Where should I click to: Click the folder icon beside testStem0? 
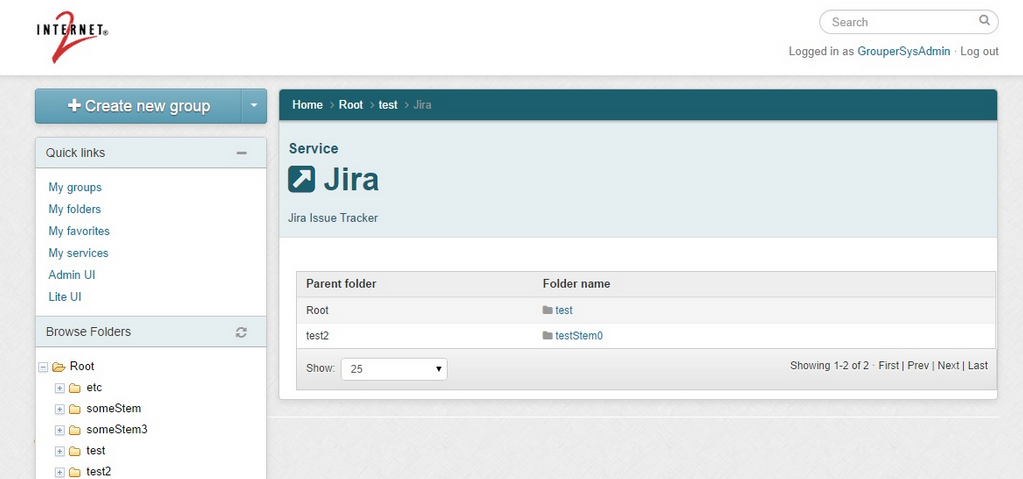click(547, 335)
